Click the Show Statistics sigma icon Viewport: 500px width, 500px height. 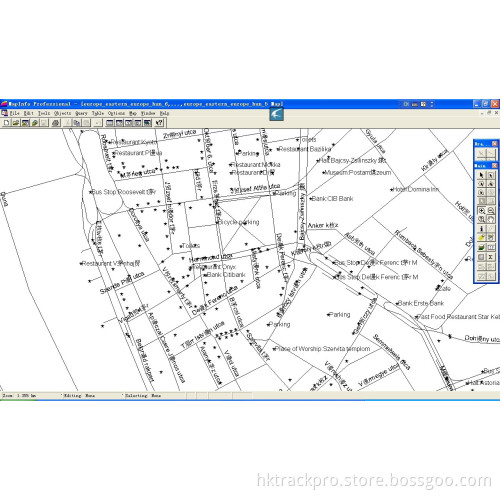click(491, 257)
